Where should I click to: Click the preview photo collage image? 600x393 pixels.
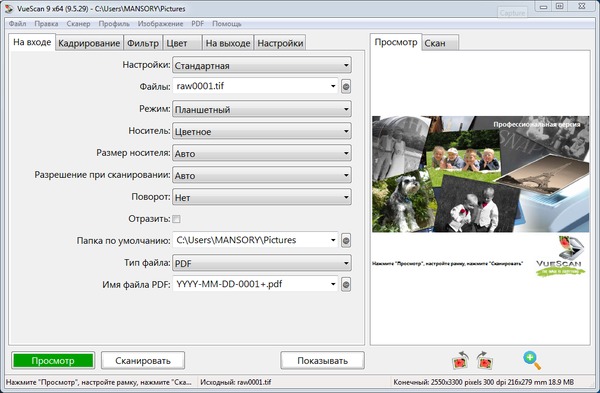[x=481, y=174]
